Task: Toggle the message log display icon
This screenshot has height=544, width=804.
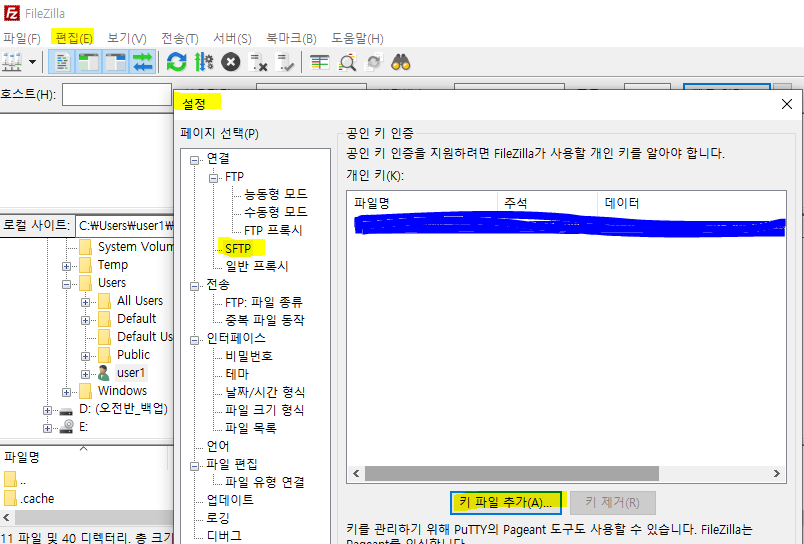Action: [x=62, y=62]
